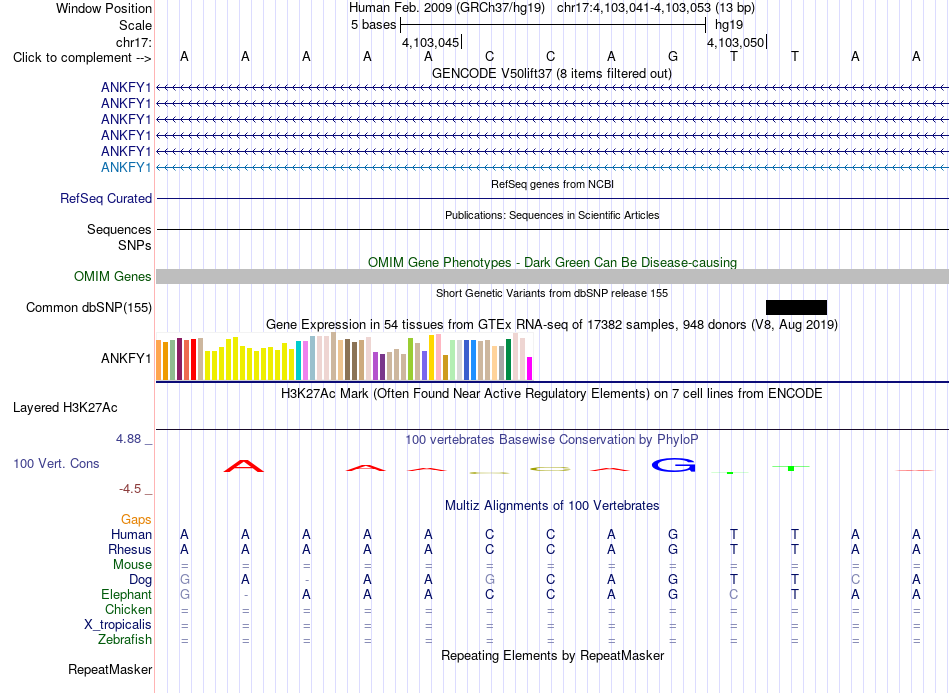Open 'Publications: Sequences in Scientific Articles' title
This screenshot has height=693, width=950.
pos(552,215)
